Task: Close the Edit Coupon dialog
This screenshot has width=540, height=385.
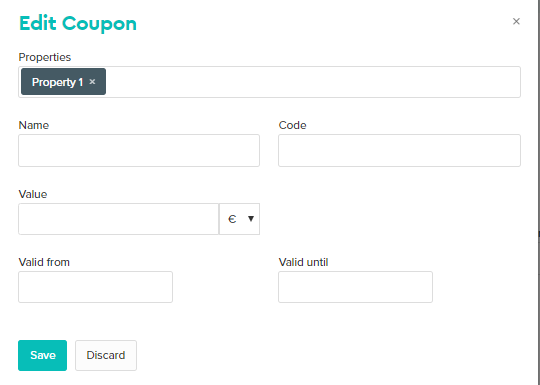Action: [516, 21]
